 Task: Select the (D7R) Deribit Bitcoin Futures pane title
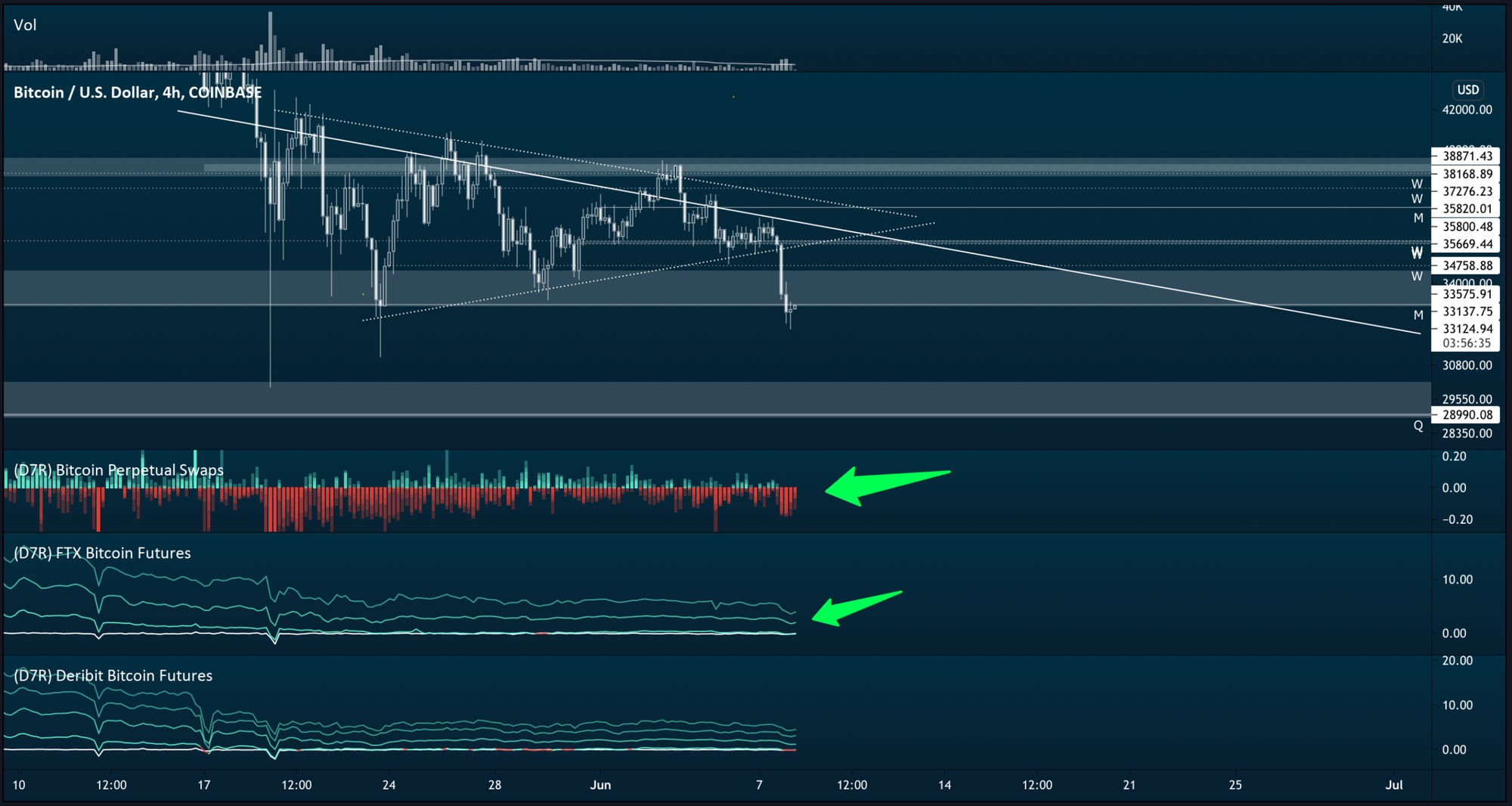[113, 675]
